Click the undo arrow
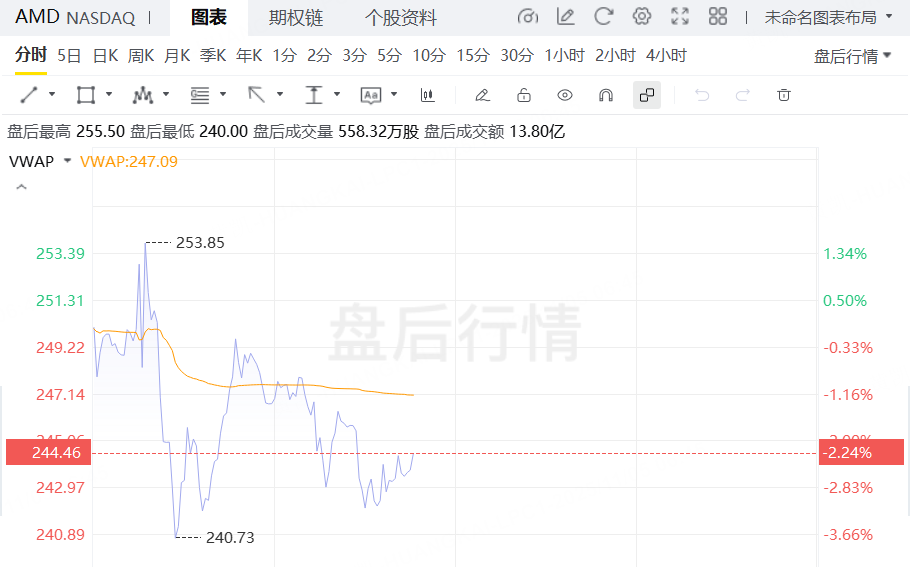This screenshot has height=567, width=910. tap(702, 95)
